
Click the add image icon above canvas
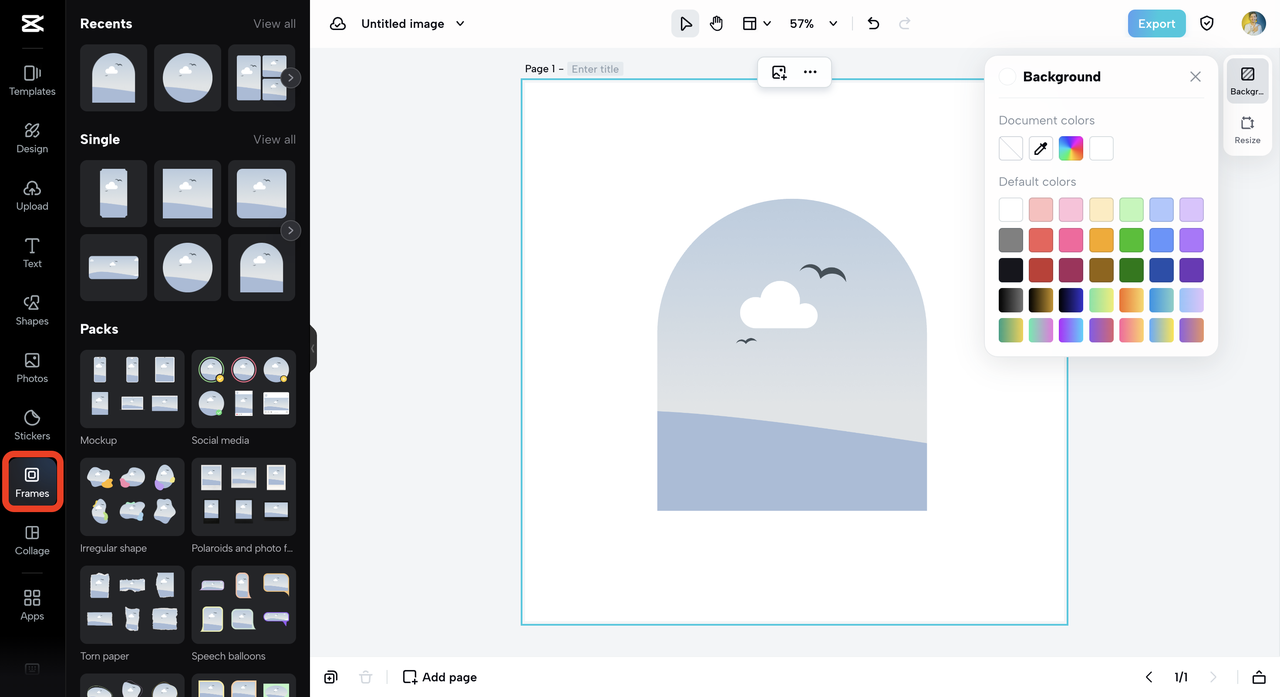point(779,72)
